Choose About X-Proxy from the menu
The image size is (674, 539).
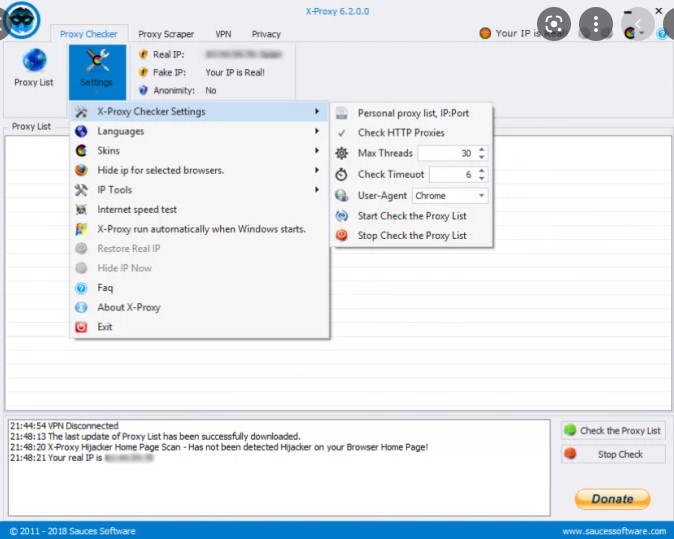201,307
